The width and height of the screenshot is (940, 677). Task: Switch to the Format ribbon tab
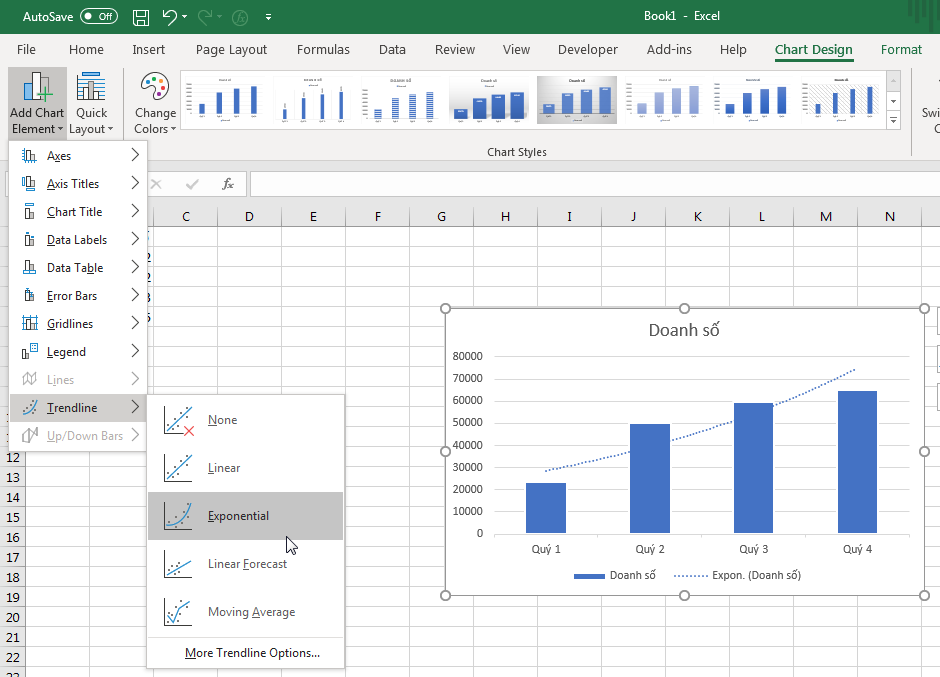(x=901, y=49)
